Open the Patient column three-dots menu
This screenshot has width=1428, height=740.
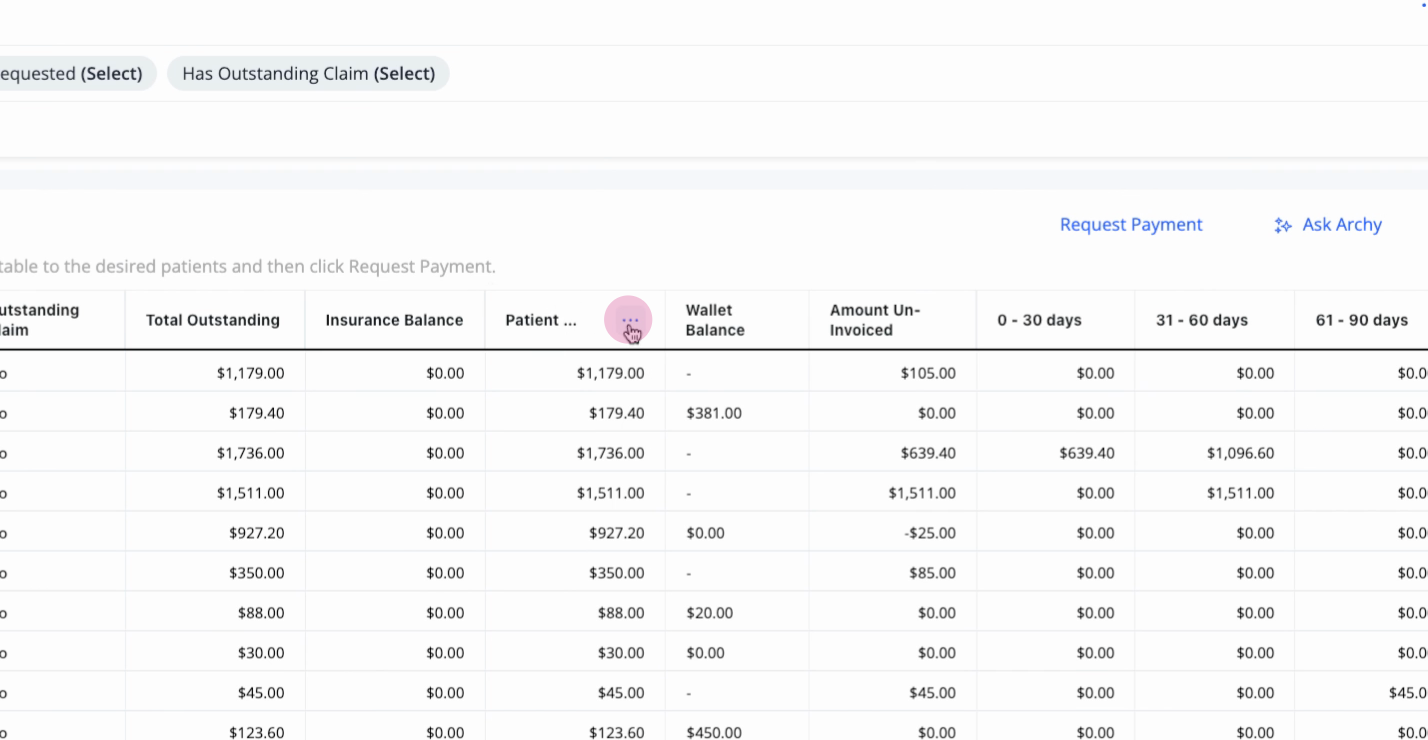[x=630, y=320]
